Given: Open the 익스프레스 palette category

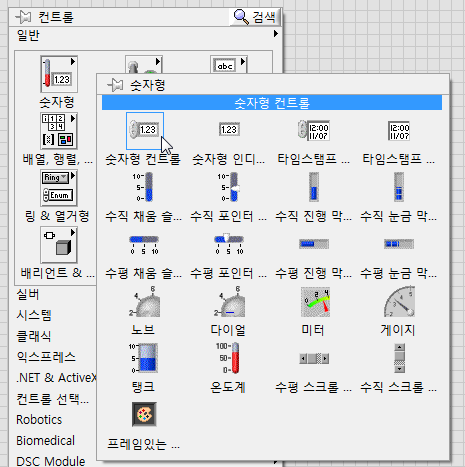Looking at the screenshot, I should coord(46,357).
